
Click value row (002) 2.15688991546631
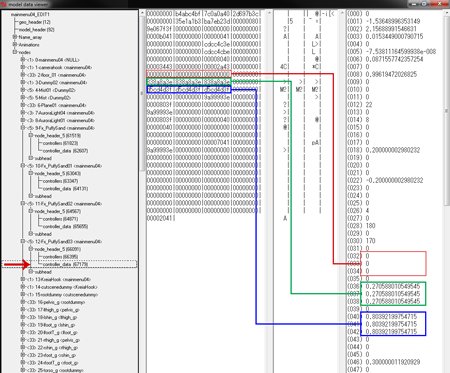click(x=382, y=29)
